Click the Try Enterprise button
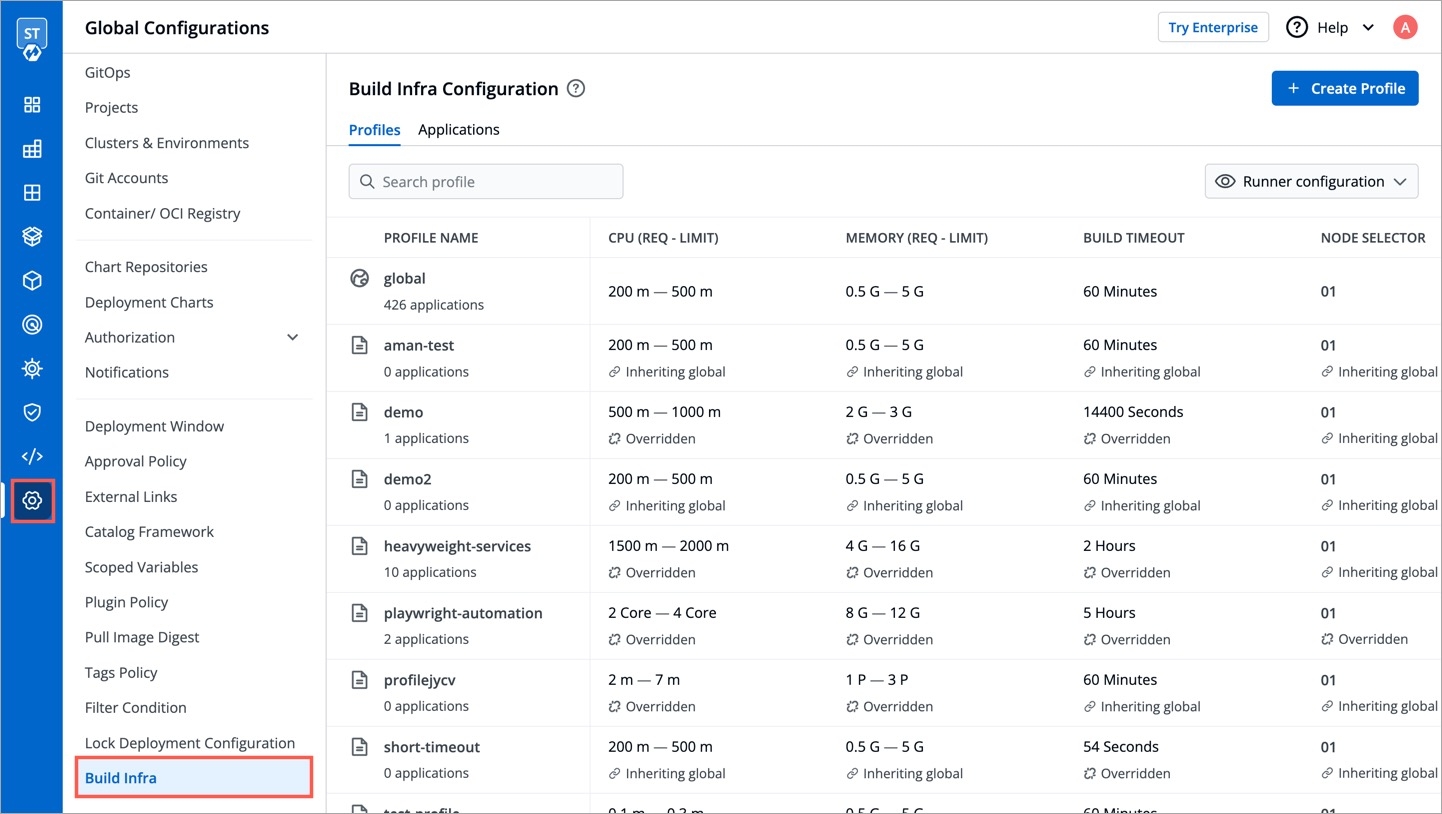The image size is (1442, 814). coord(1213,27)
